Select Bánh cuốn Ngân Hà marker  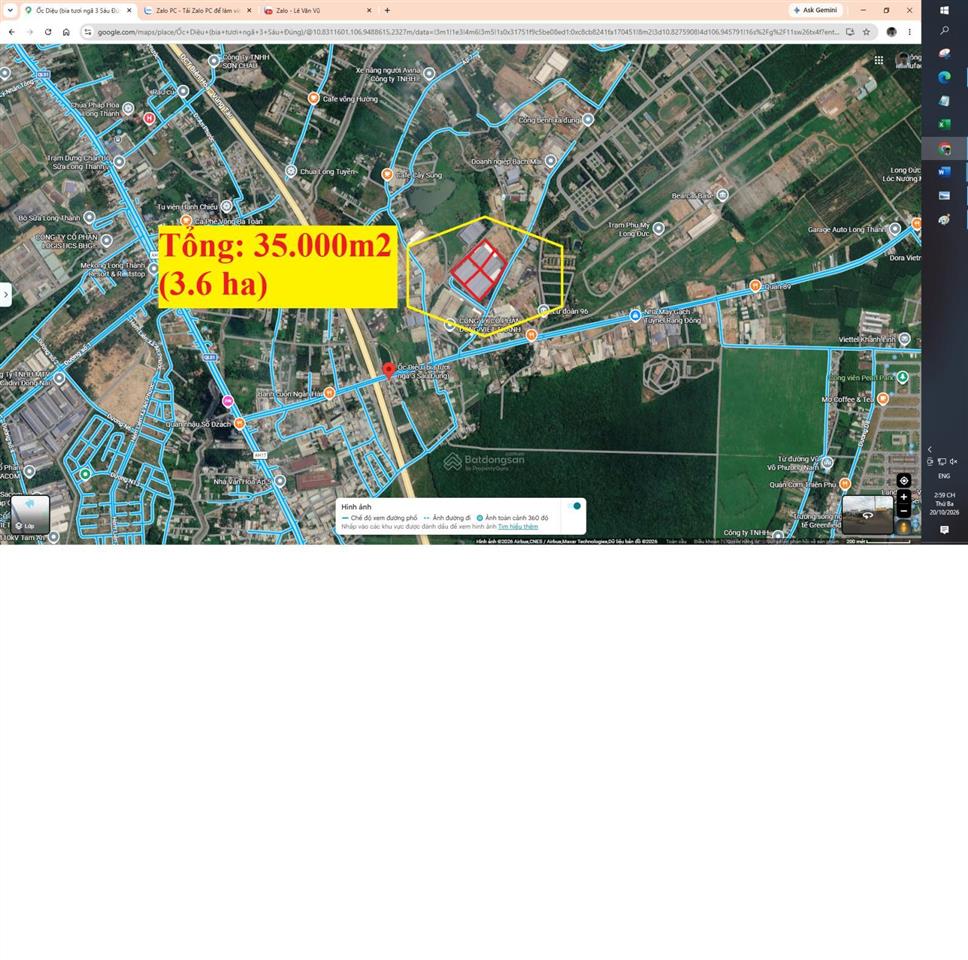330,393
